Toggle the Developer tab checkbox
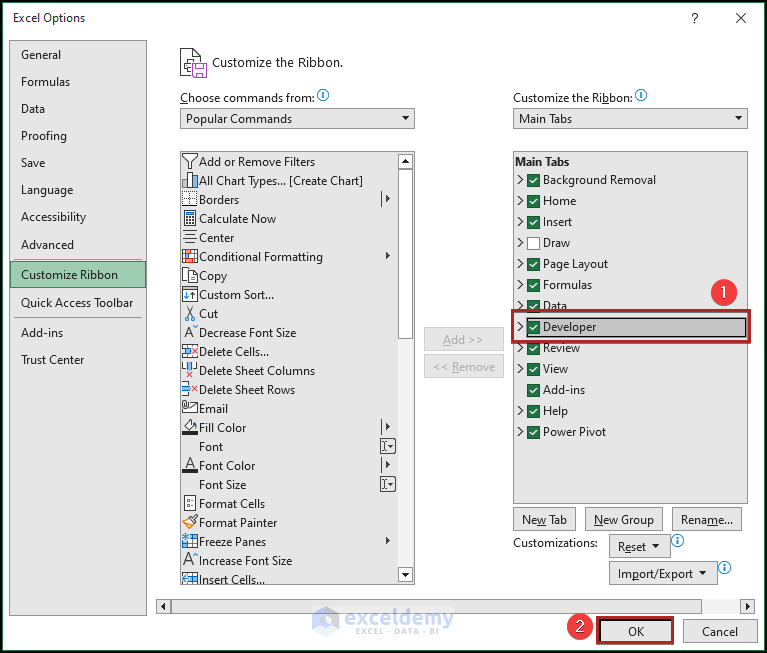This screenshot has width=767, height=653. click(x=533, y=327)
